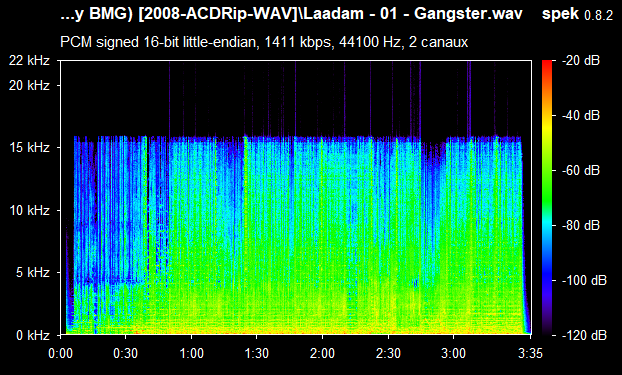The width and height of the screenshot is (622, 375).
Task: Click the 20 kHz frequency axis label
Action: (x=30, y=85)
